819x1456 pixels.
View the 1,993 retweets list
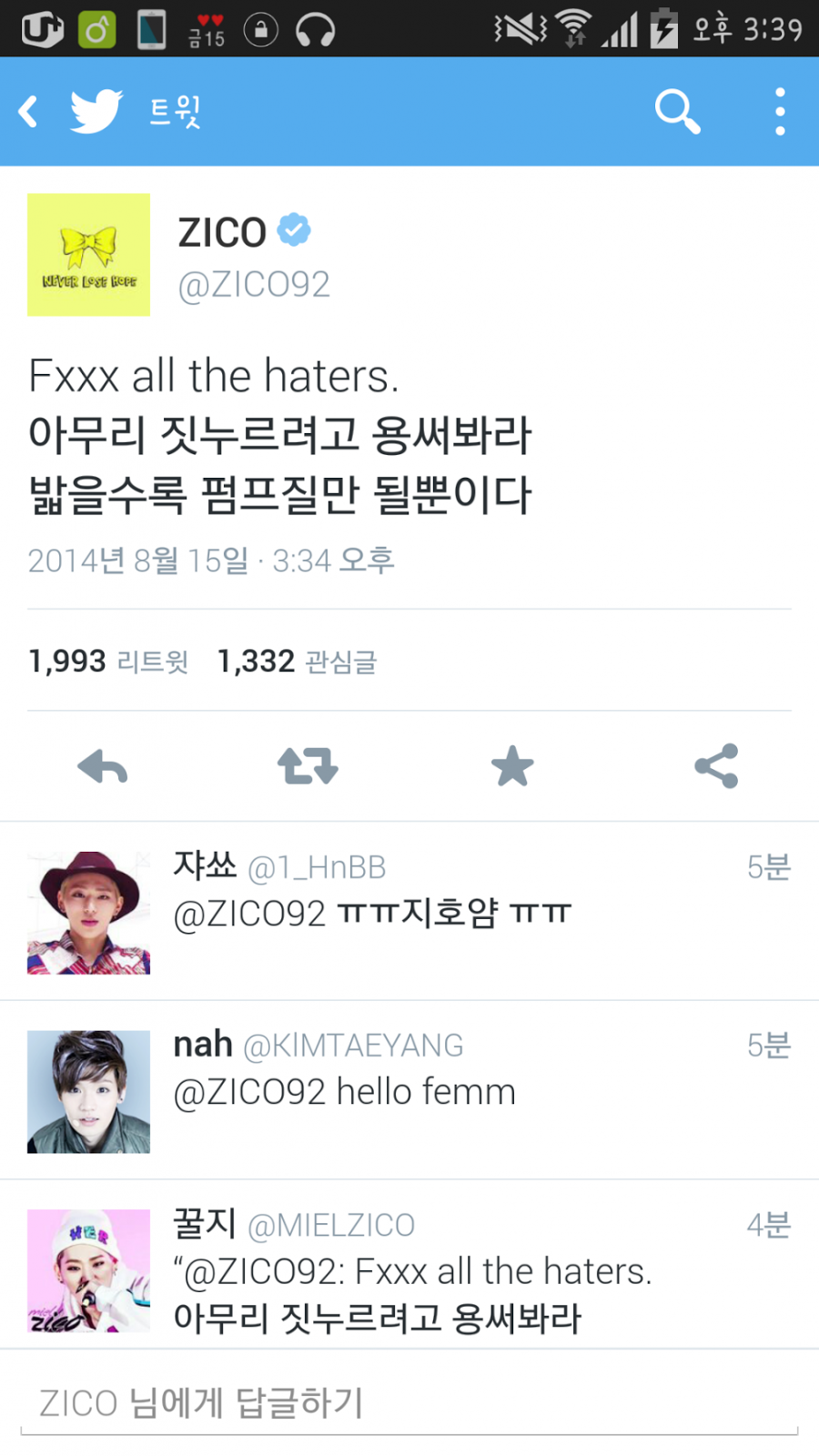pos(108,661)
